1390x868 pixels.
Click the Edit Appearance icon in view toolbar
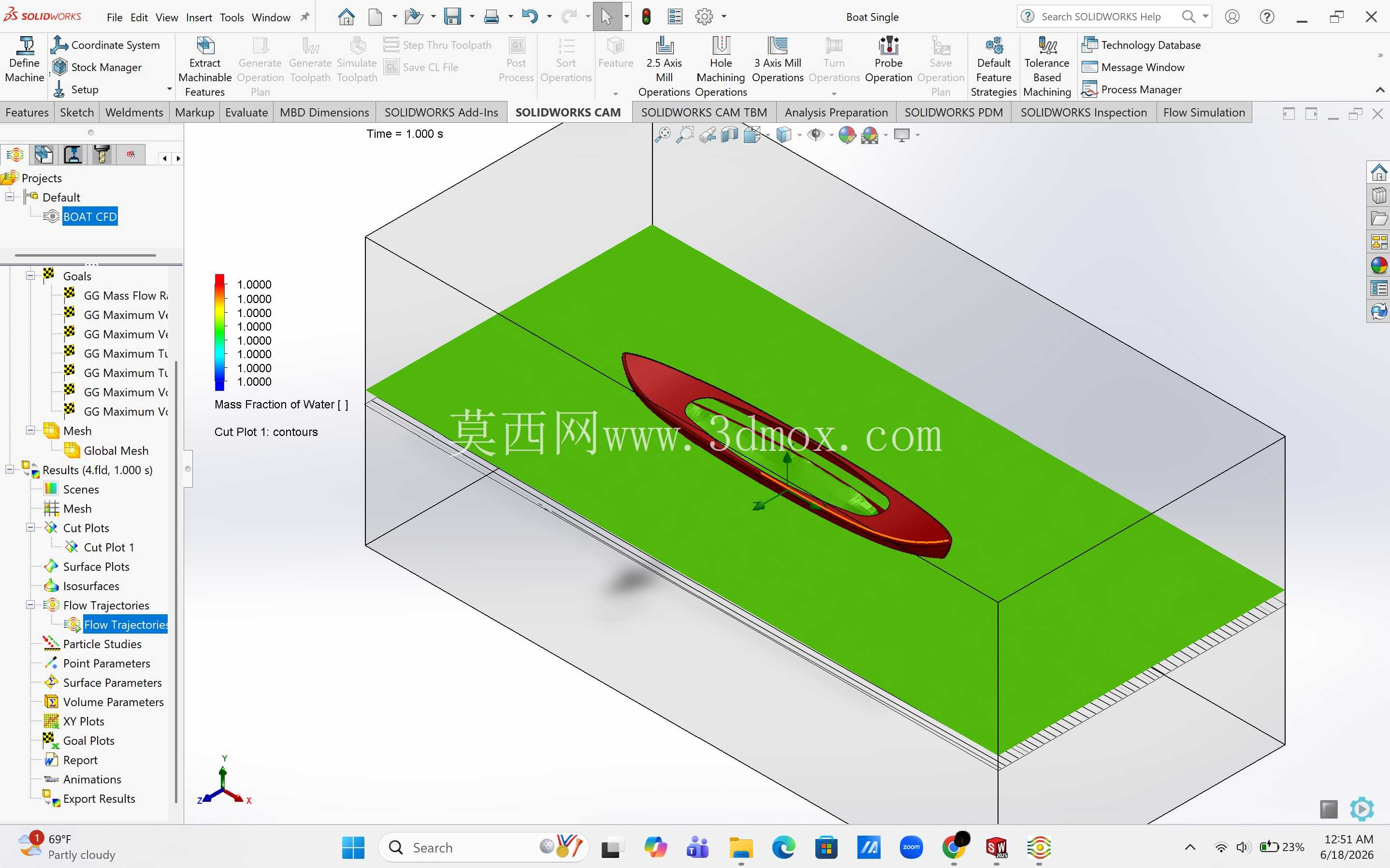[847, 135]
